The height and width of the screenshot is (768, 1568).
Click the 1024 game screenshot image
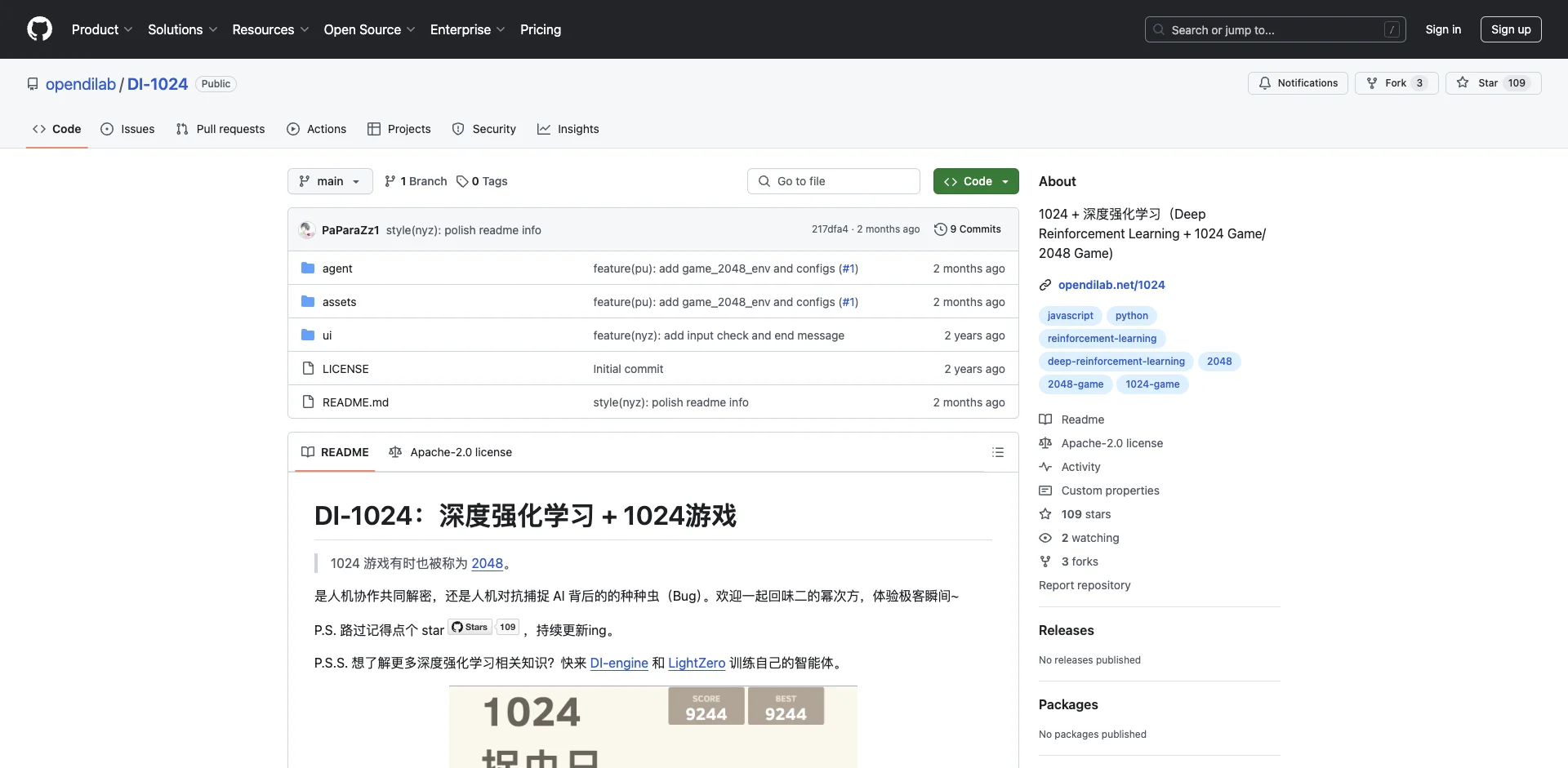point(653,726)
